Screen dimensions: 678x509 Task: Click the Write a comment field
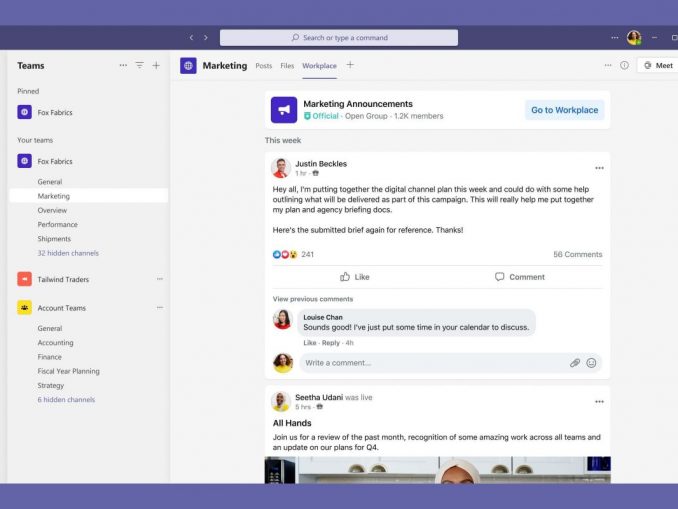tap(450, 363)
